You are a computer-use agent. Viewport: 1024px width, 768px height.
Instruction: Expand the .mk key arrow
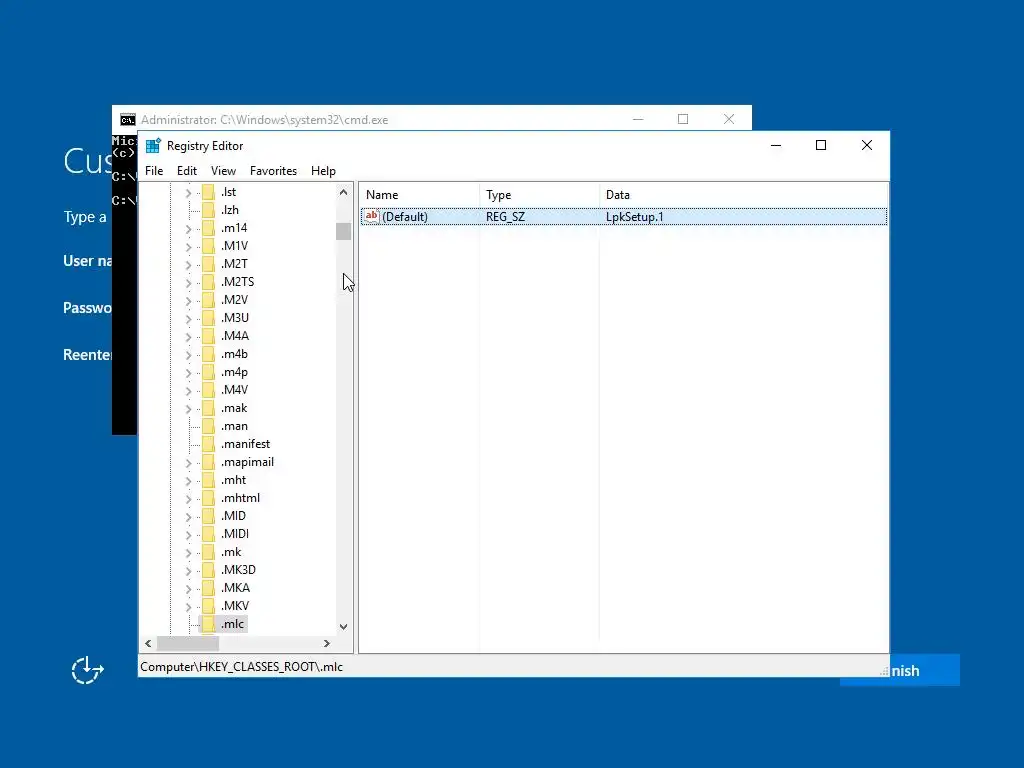click(188, 552)
